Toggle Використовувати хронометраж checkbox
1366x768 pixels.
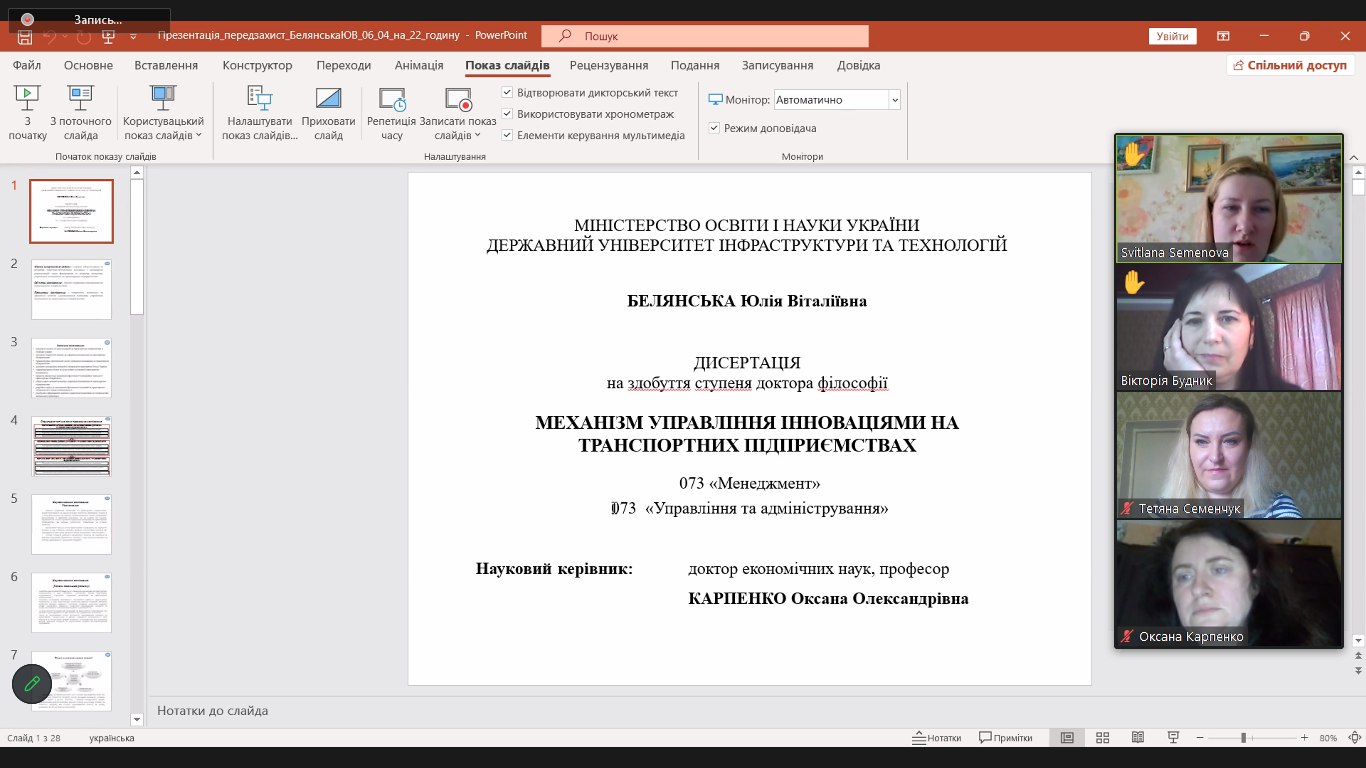pyautogui.click(x=507, y=114)
